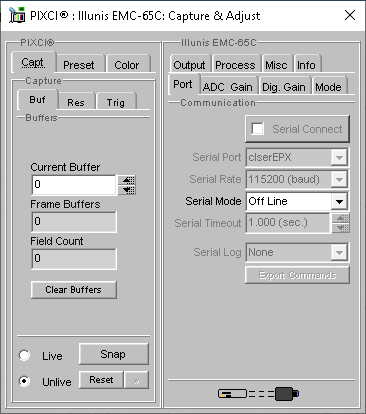The width and height of the screenshot is (366, 414).
Task: Expand the Serial Log dropdown
Action: pos(339,252)
